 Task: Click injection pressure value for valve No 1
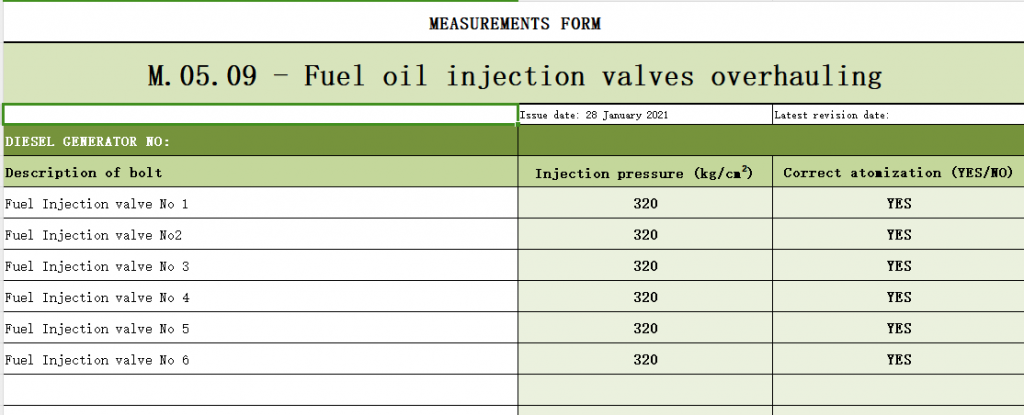(x=645, y=204)
